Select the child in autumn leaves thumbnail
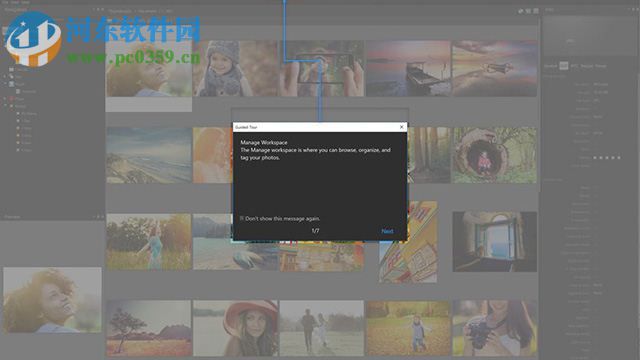Screen dimensions: 640x360 point(408,328)
